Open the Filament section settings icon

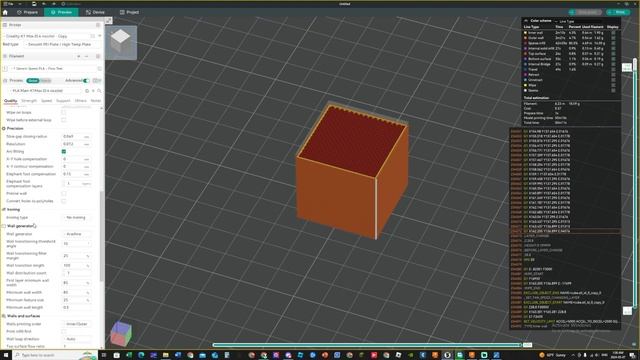[98, 56]
